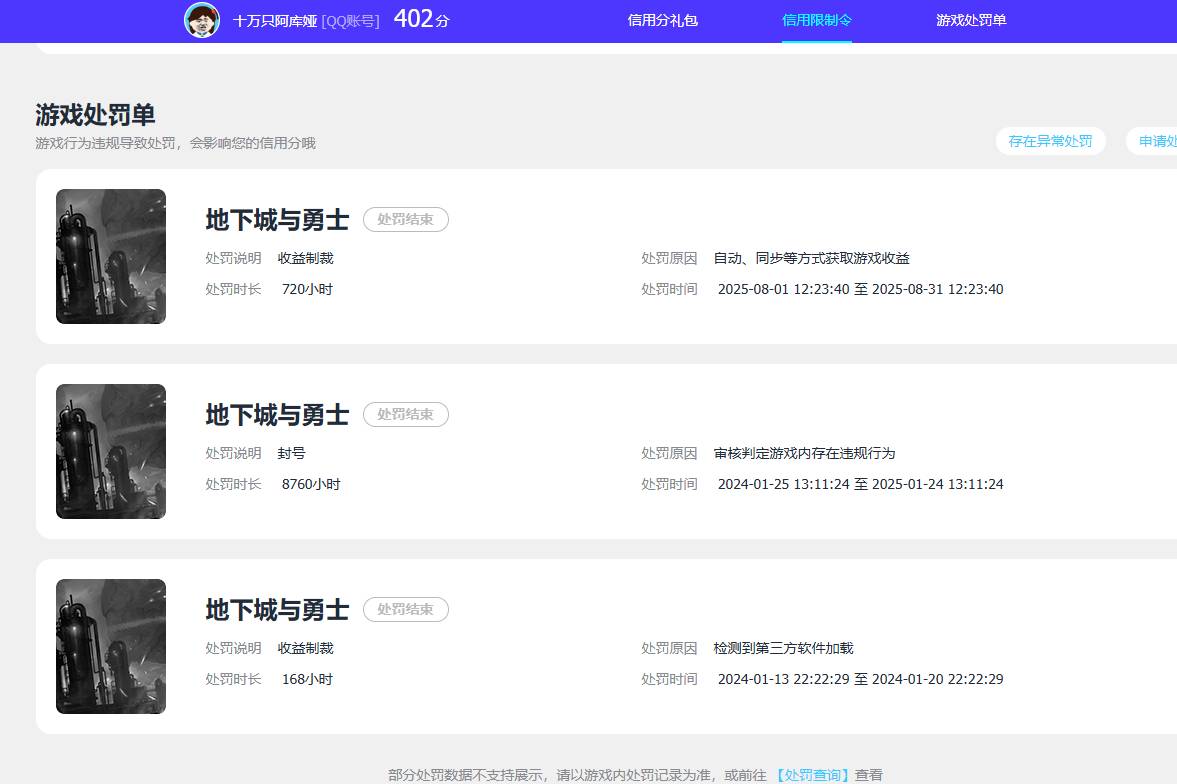This screenshot has height=784, width=1177.
Task: Click the 8760小时 penalty duration
Action: 311,483
